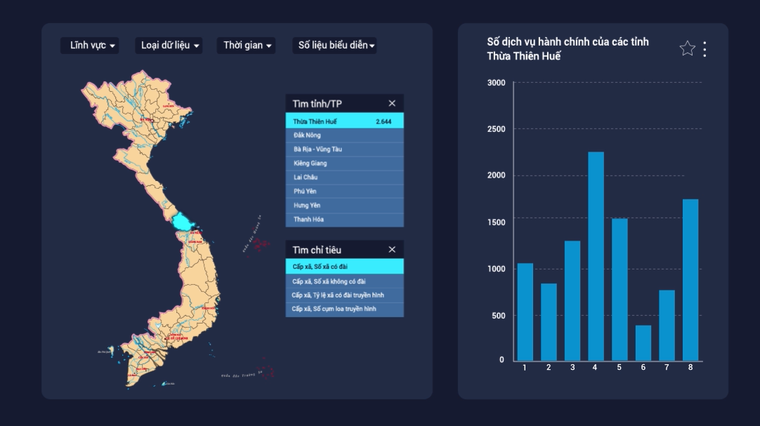Open the three-dot chart options menu
Screen dimensions: 760x426
(x=705, y=48)
